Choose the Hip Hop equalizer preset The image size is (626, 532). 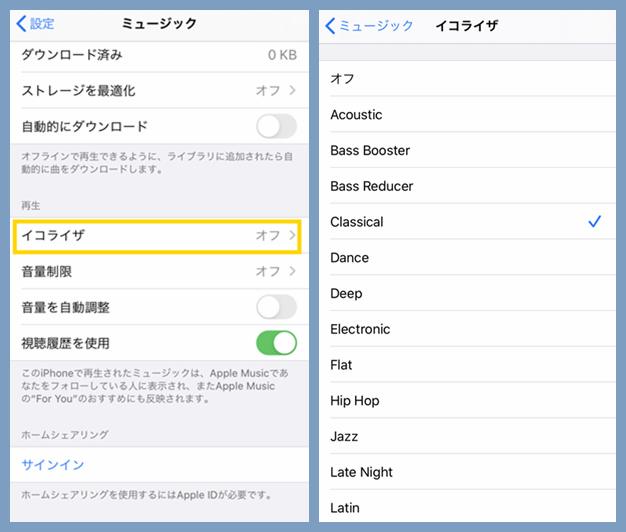click(467, 401)
